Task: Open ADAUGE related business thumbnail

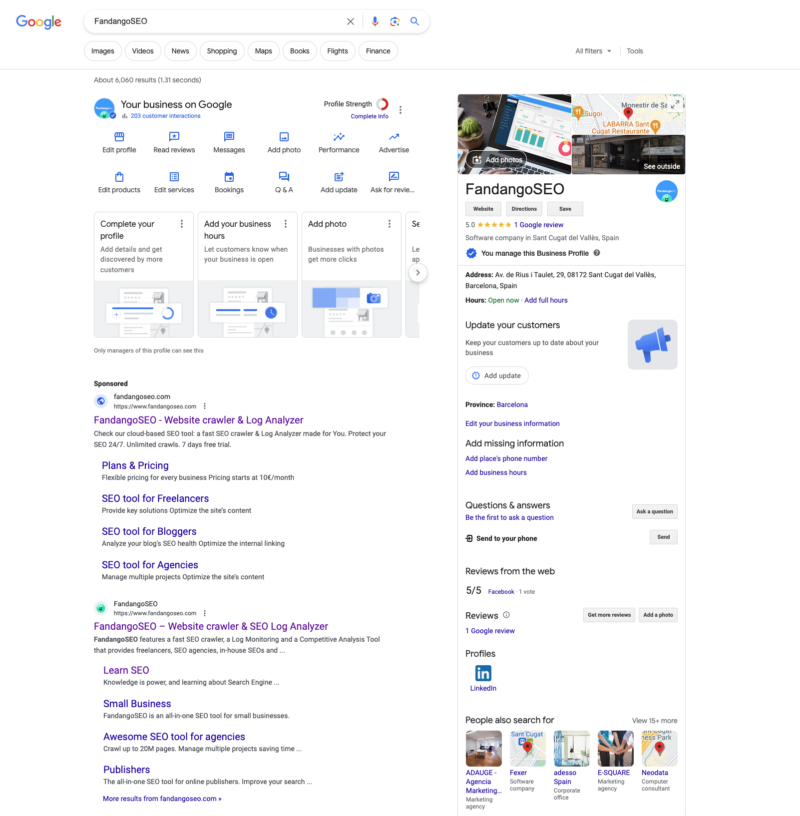Action: click(484, 749)
